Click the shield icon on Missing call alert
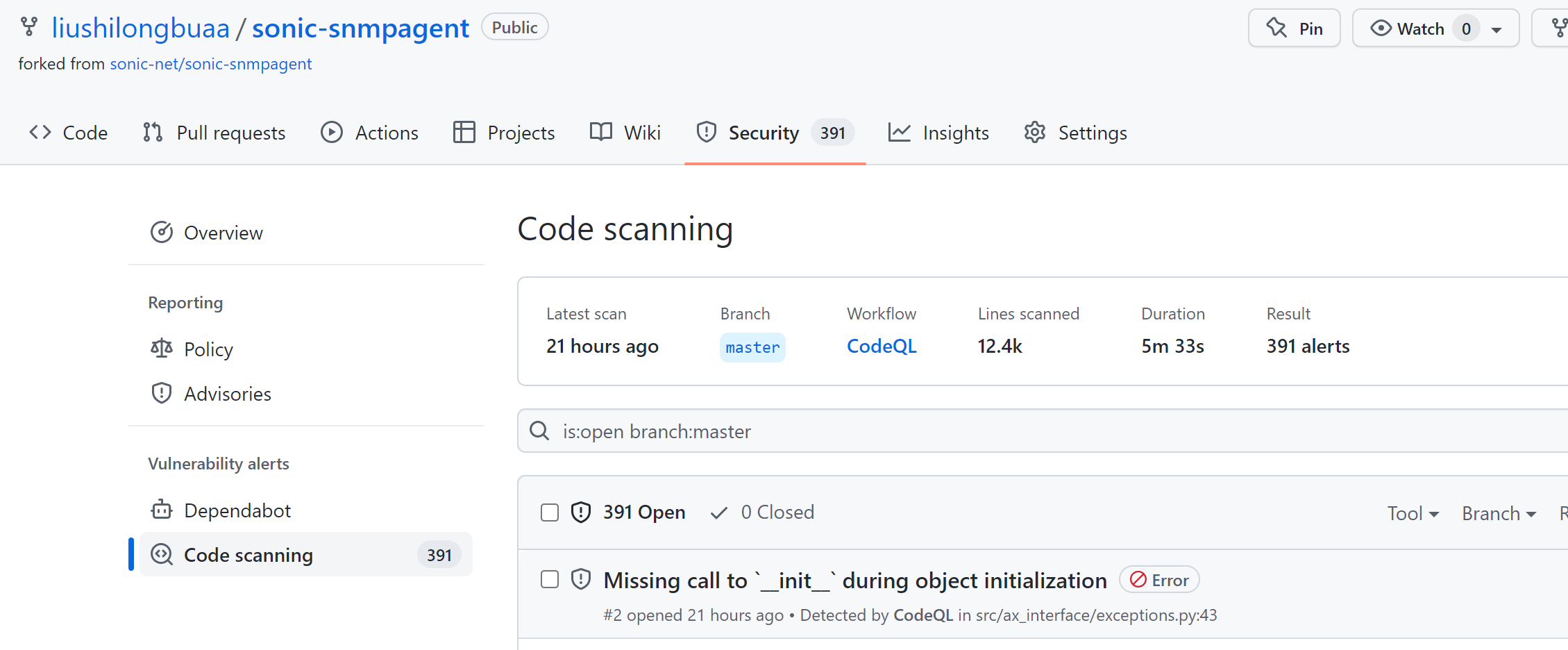Viewport: 1568px width, 650px height. [581, 579]
